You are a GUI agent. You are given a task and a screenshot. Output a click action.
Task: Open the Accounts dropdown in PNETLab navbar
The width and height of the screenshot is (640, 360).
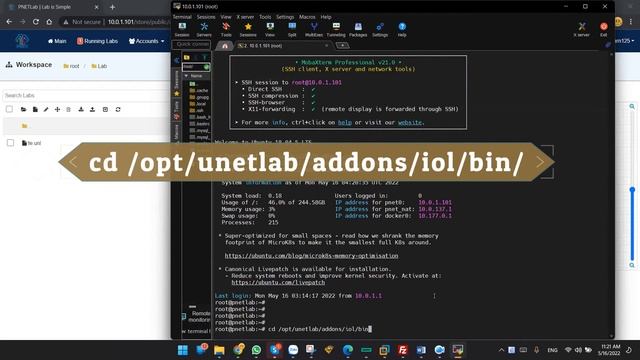[x=147, y=41]
